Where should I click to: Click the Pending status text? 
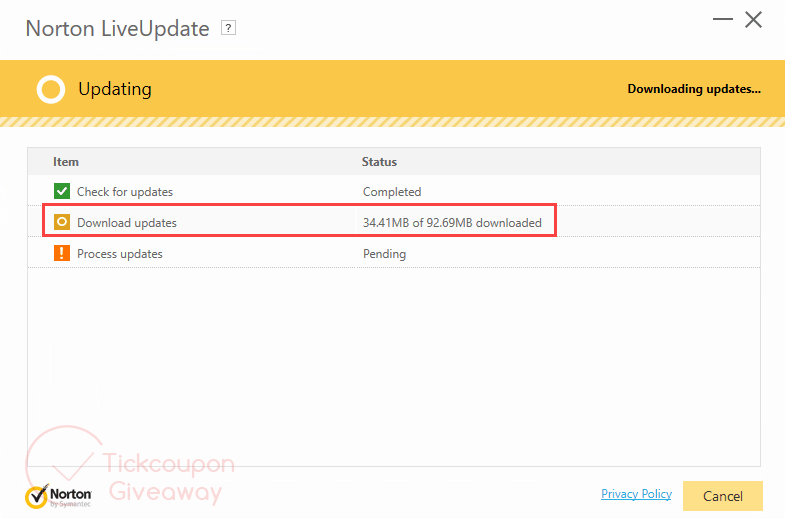[384, 254]
